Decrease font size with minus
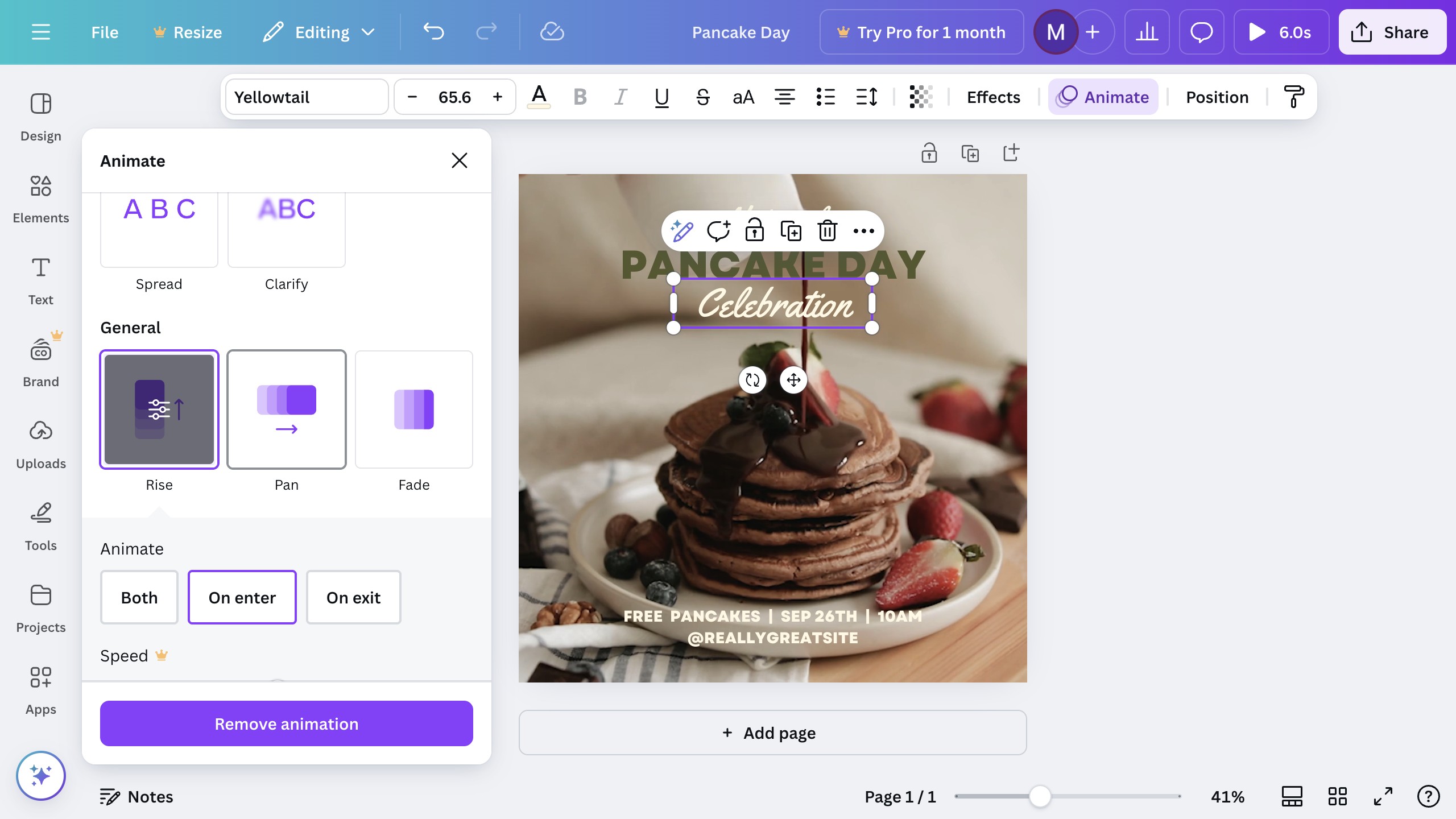Image resolution: width=1456 pixels, height=819 pixels. [412, 97]
